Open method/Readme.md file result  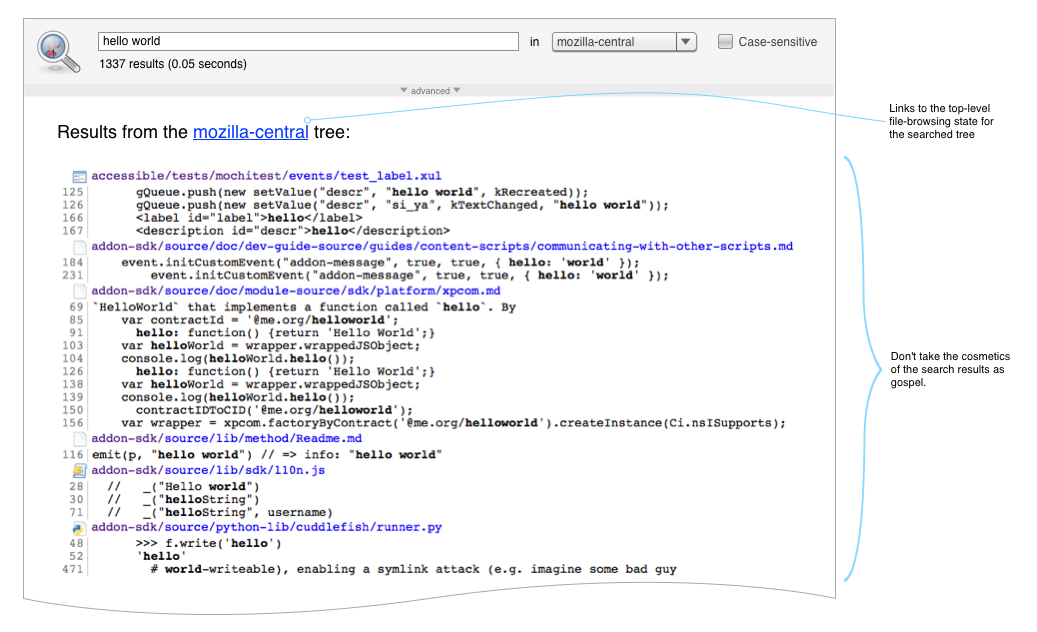point(226,438)
